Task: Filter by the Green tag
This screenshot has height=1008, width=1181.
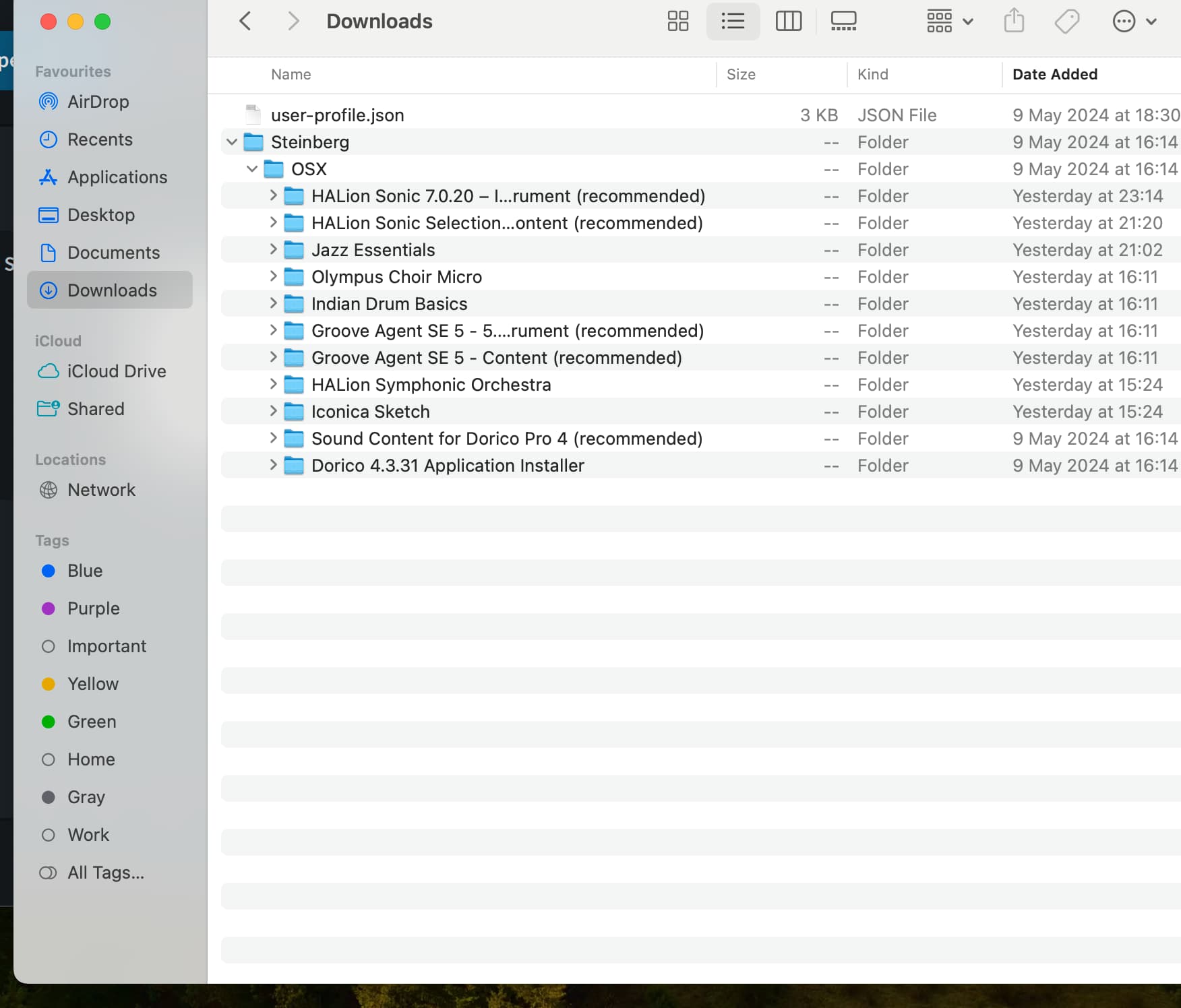Action: 110,722
